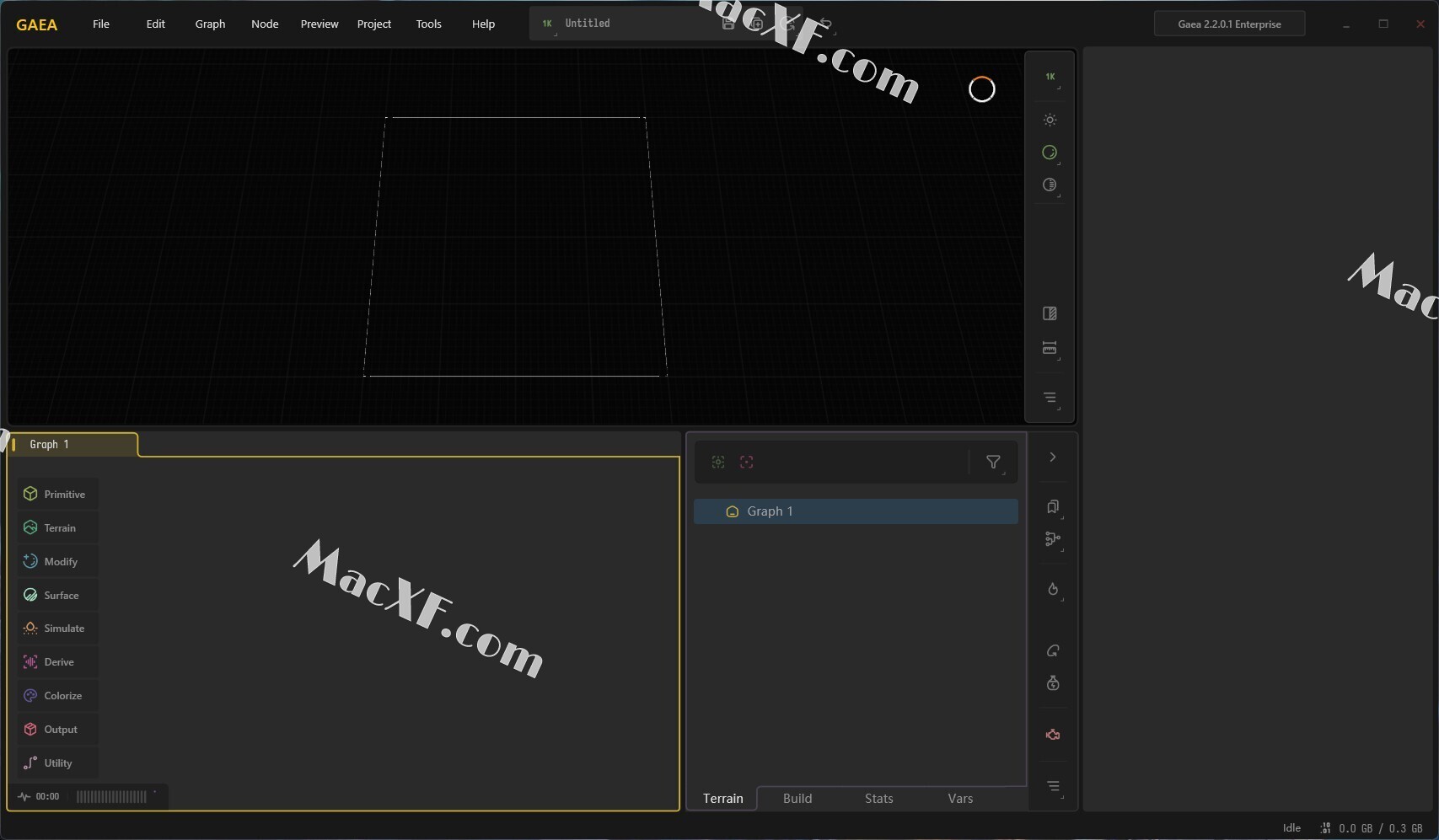
Task: Toggle the split view icon in viewport toolbar
Action: click(x=1050, y=313)
